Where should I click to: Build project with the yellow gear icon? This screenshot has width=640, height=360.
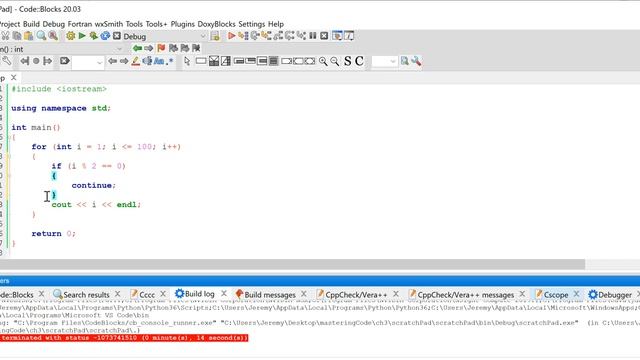[71, 36]
